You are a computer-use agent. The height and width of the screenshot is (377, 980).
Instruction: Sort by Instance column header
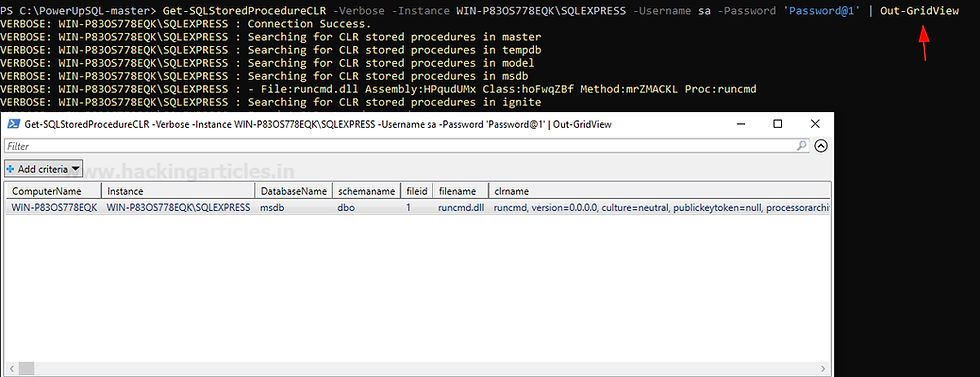[x=178, y=191]
